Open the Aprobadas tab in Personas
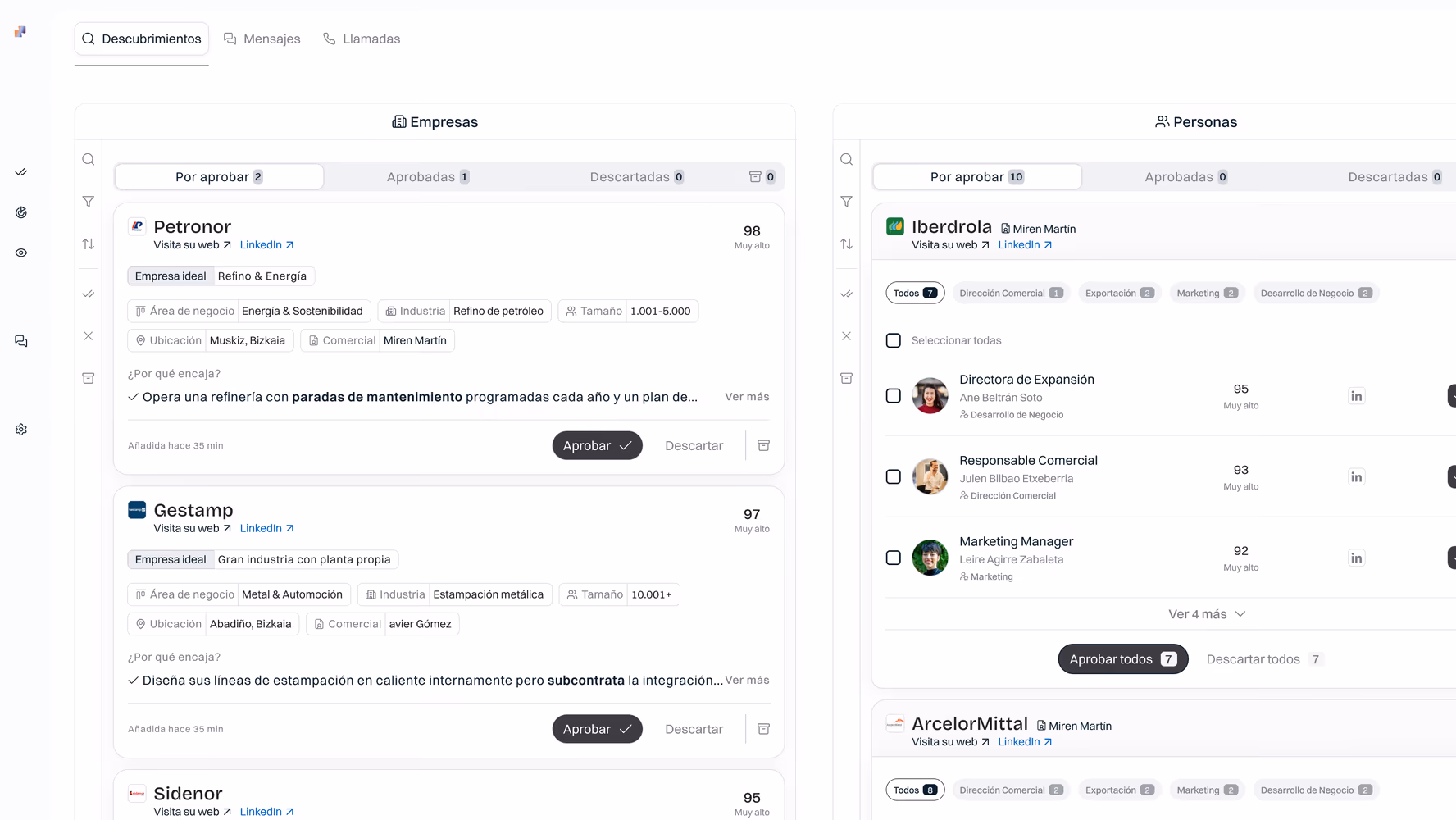This screenshot has width=1456, height=820. click(x=1185, y=177)
